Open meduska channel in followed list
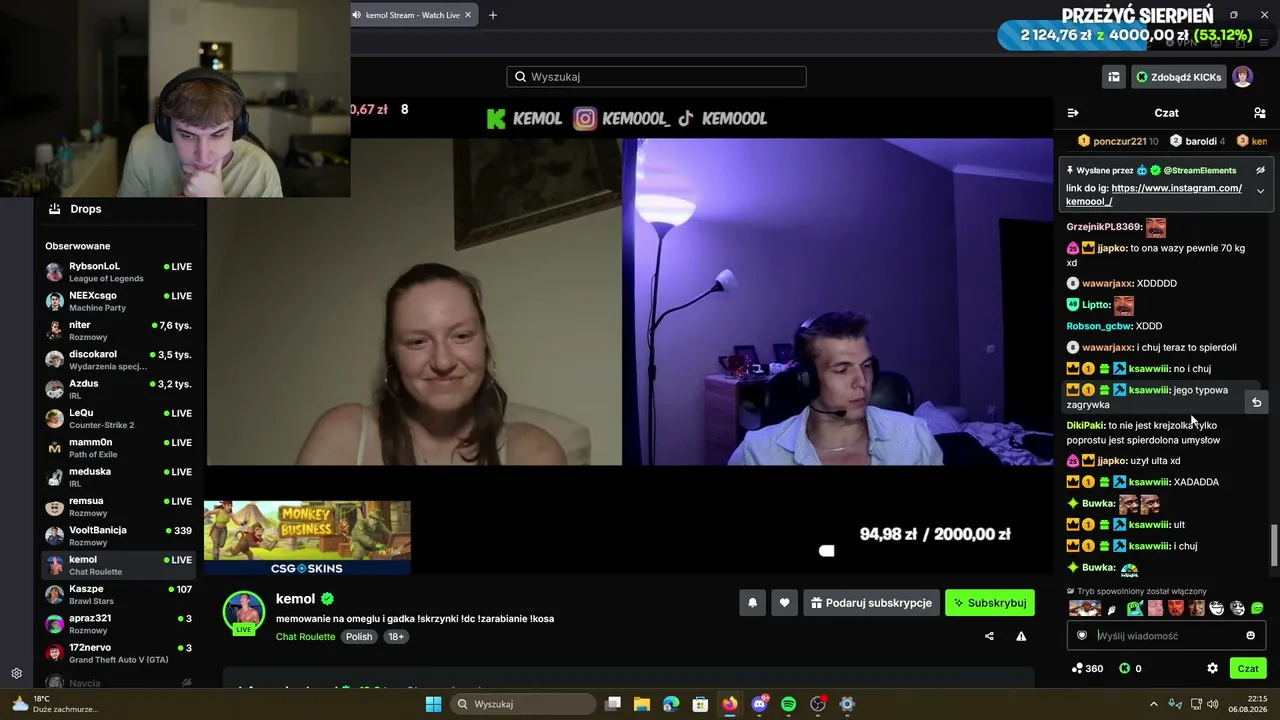Image resolution: width=1280 pixels, height=720 pixels. pyautogui.click(x=118, y=477)
